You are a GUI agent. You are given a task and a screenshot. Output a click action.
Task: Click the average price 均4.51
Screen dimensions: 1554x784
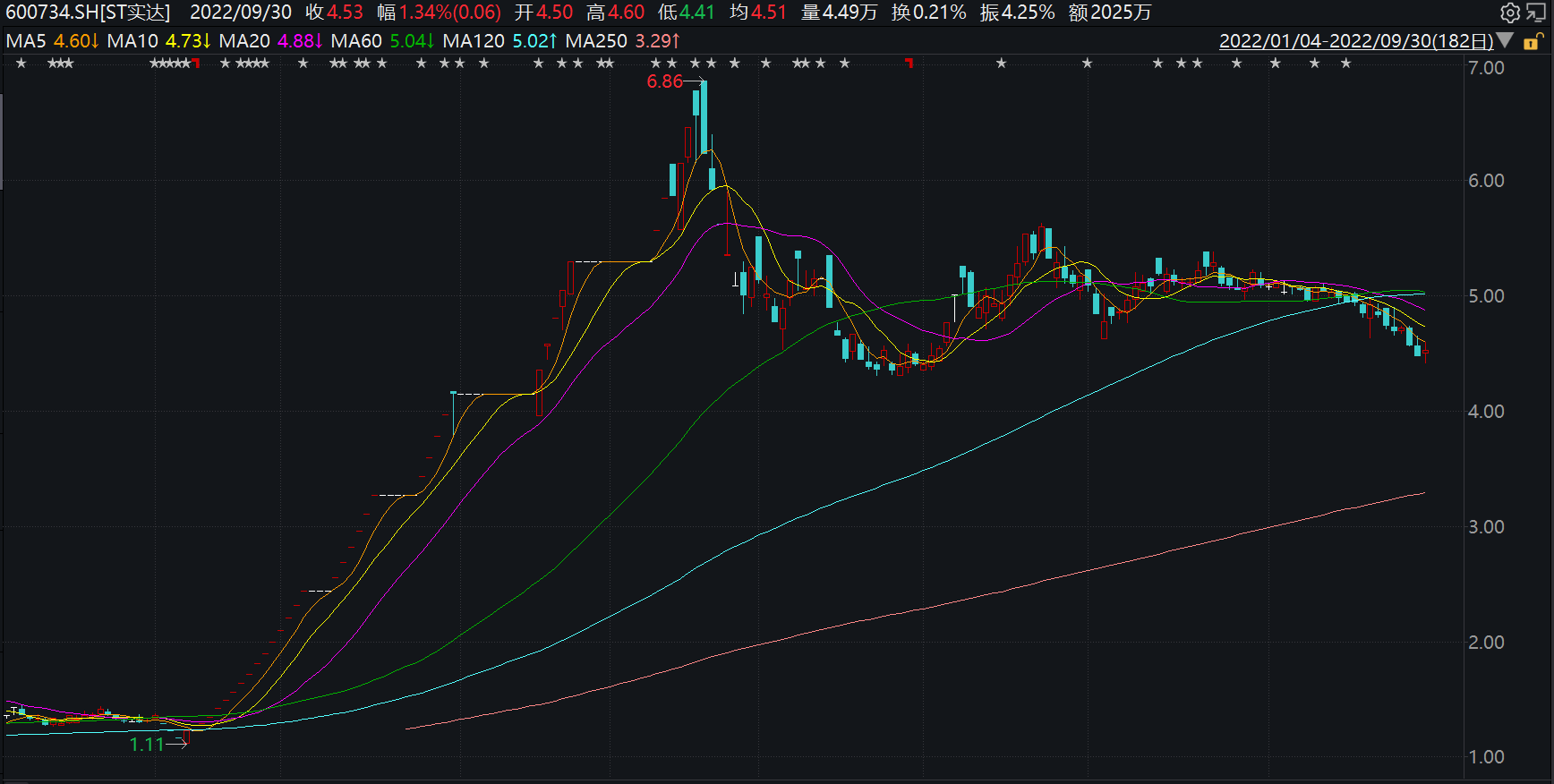click(x=758, y=13)
